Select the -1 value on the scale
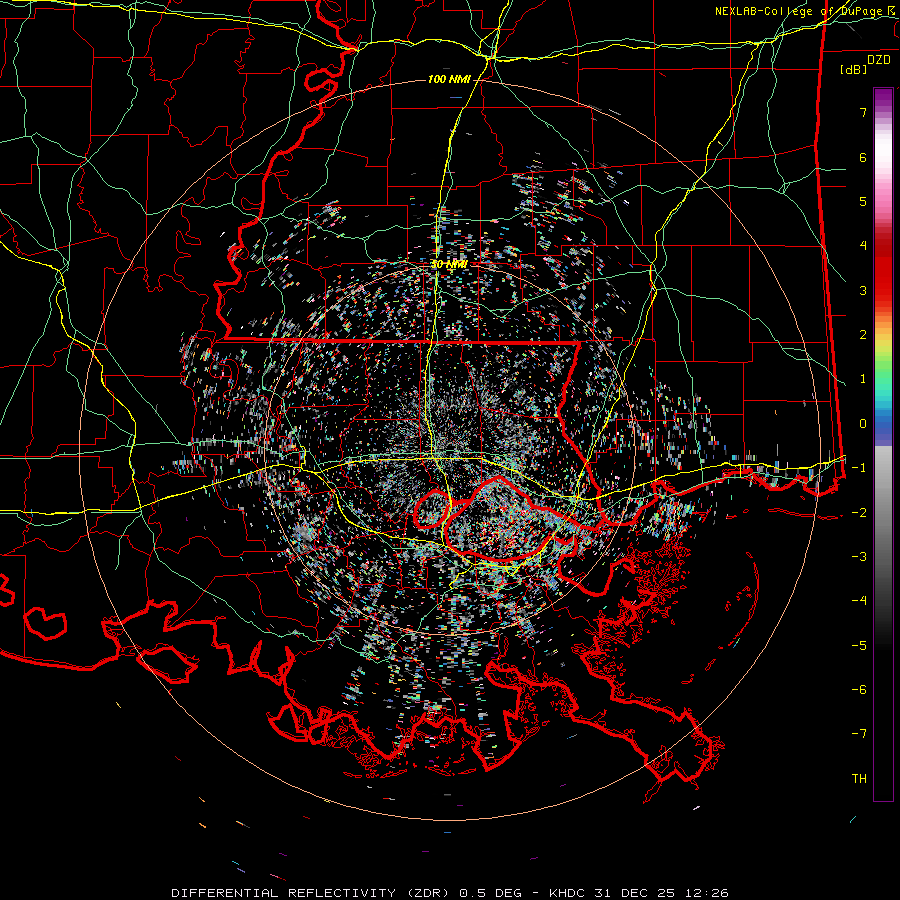This screenshot has height=900, width=900. (859, 467)
